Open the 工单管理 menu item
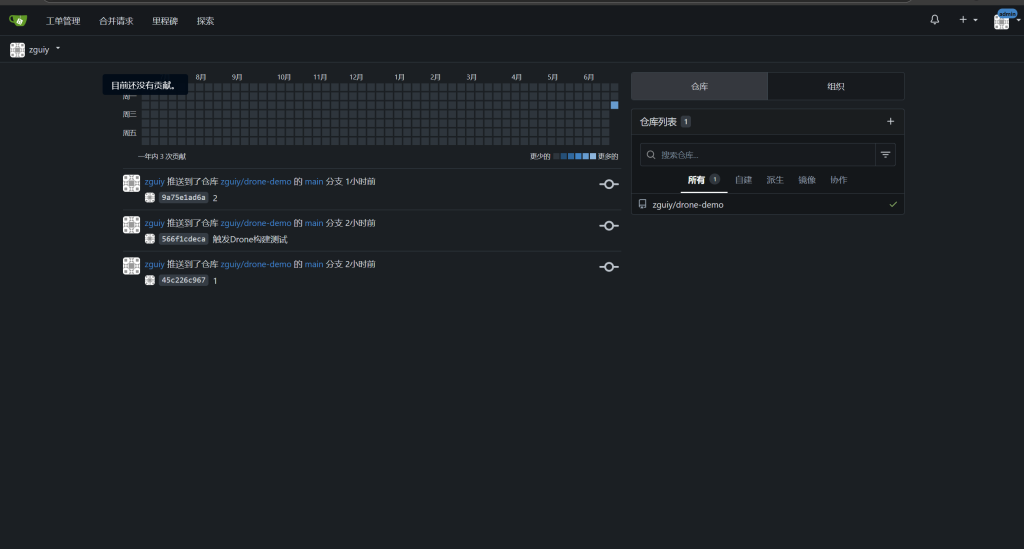1024x549 pixels. pyautogui.click(x=63, y=21)
